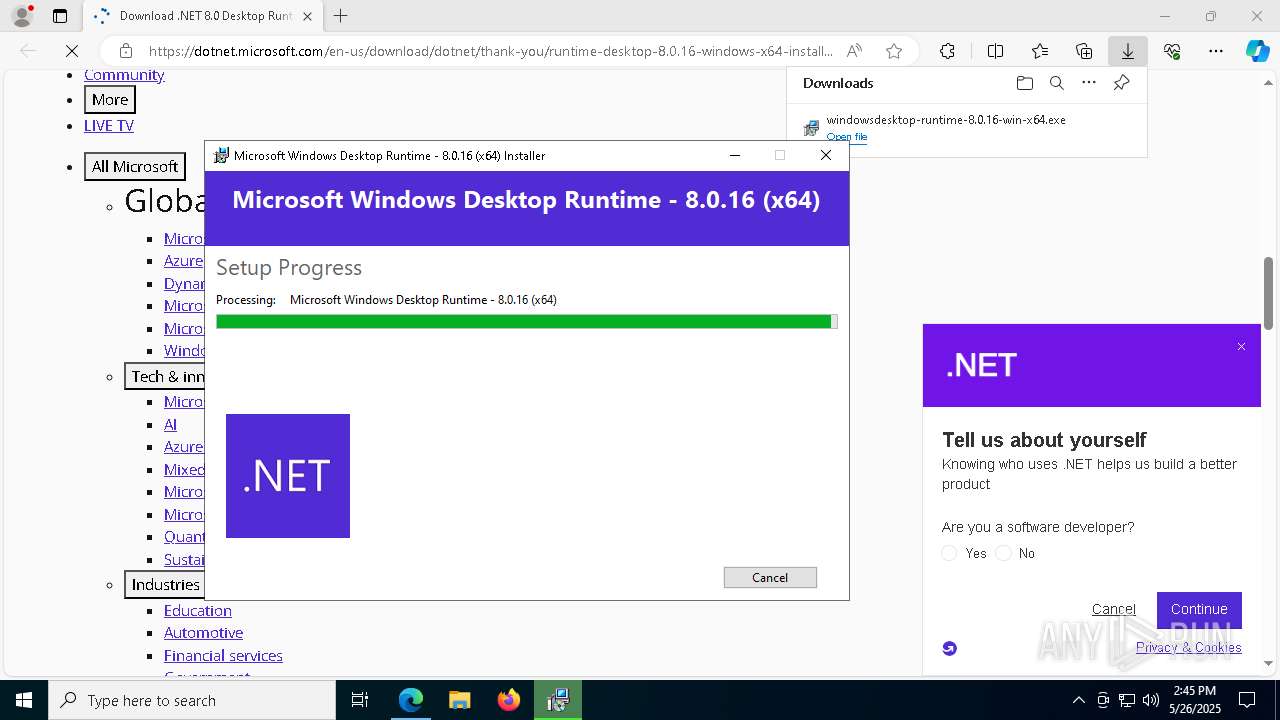
Task: Click the installer icon on taskbar
Action: [557, 700]
